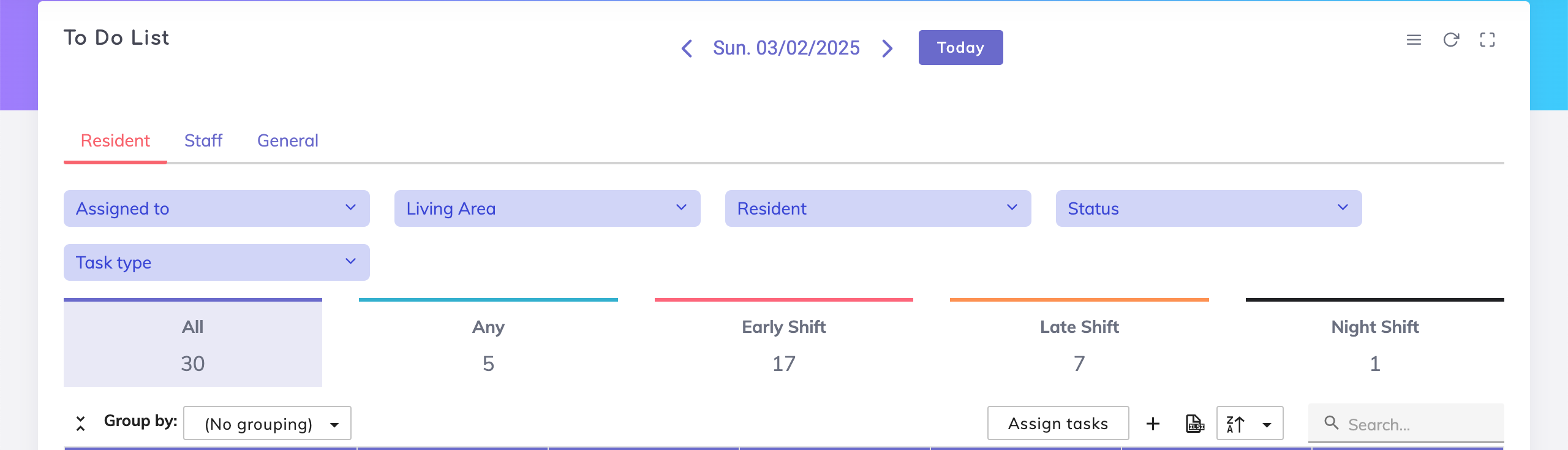Export list with the XLSX icon
The image size is (1568, 450).
click(x=1194, y=424)
